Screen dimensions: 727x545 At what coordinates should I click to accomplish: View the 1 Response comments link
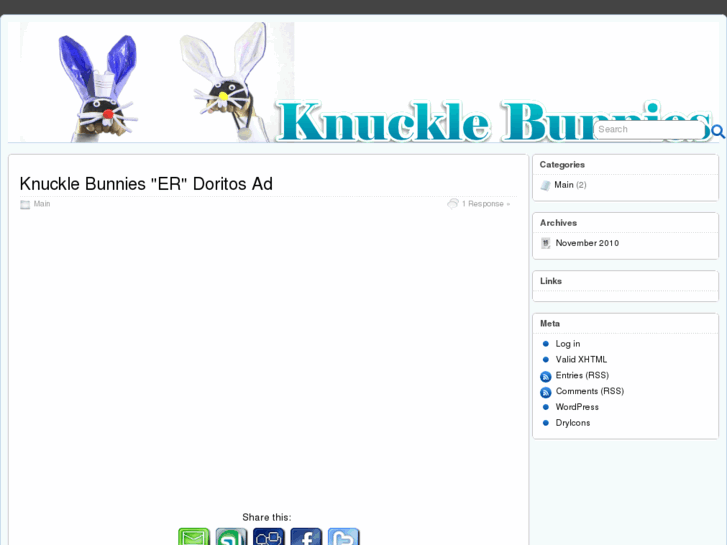tap(485, 204)
